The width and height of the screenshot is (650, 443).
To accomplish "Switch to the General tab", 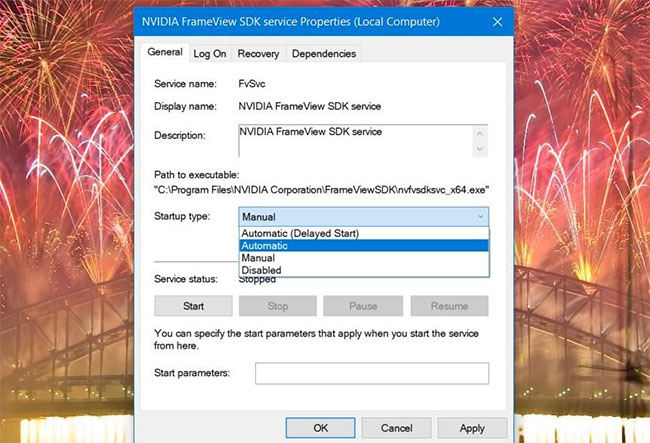I will (x=165, y=52).
